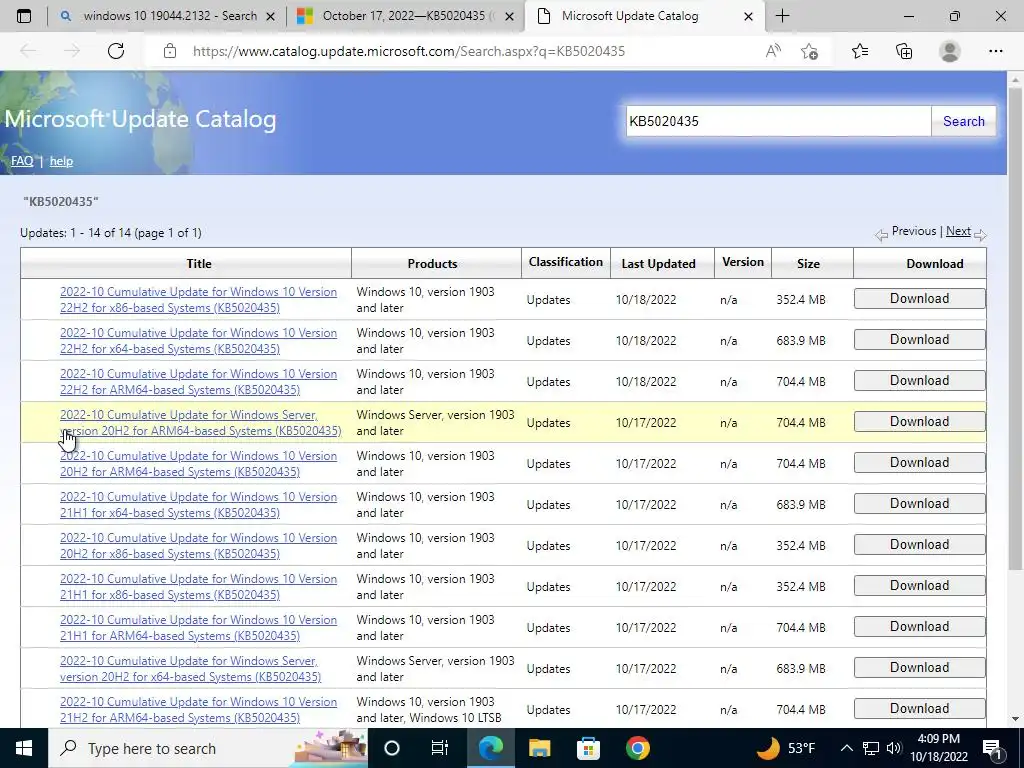Open the Collections icon
This screenshot has width=1024, height=768.
tap(904, 51)
